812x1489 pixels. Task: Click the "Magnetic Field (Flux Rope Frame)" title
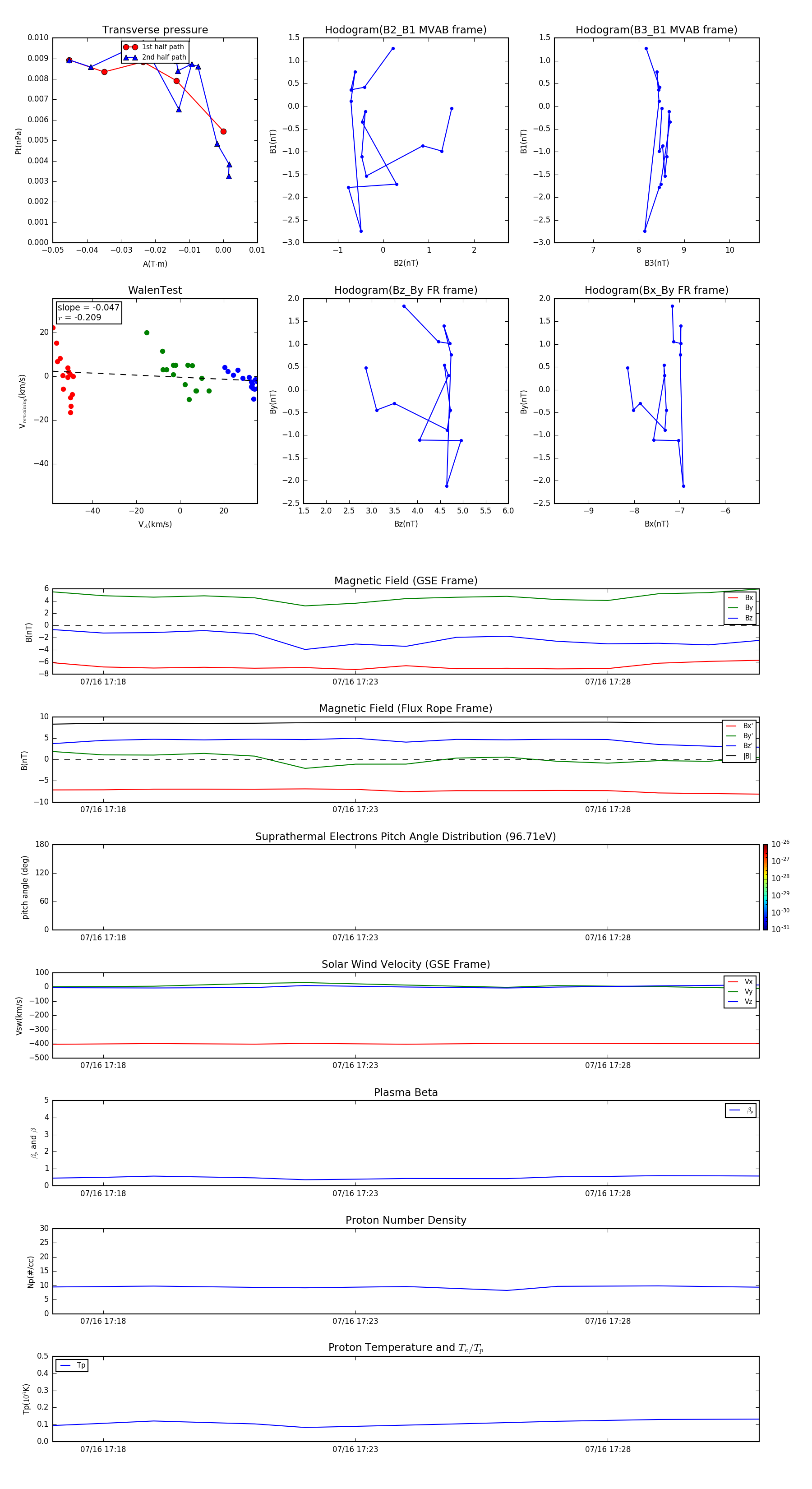coord(406,709)
